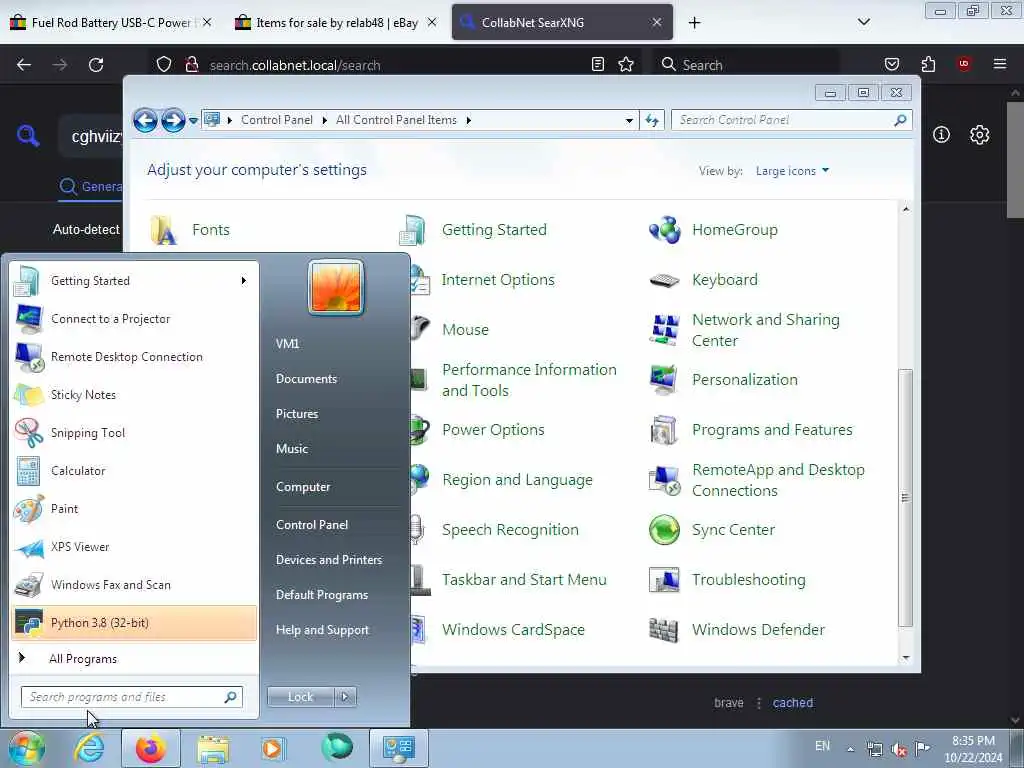This screenshot has height=768, width=1024.
Task: Open Help and Support
Action: (x=322, y=630)
